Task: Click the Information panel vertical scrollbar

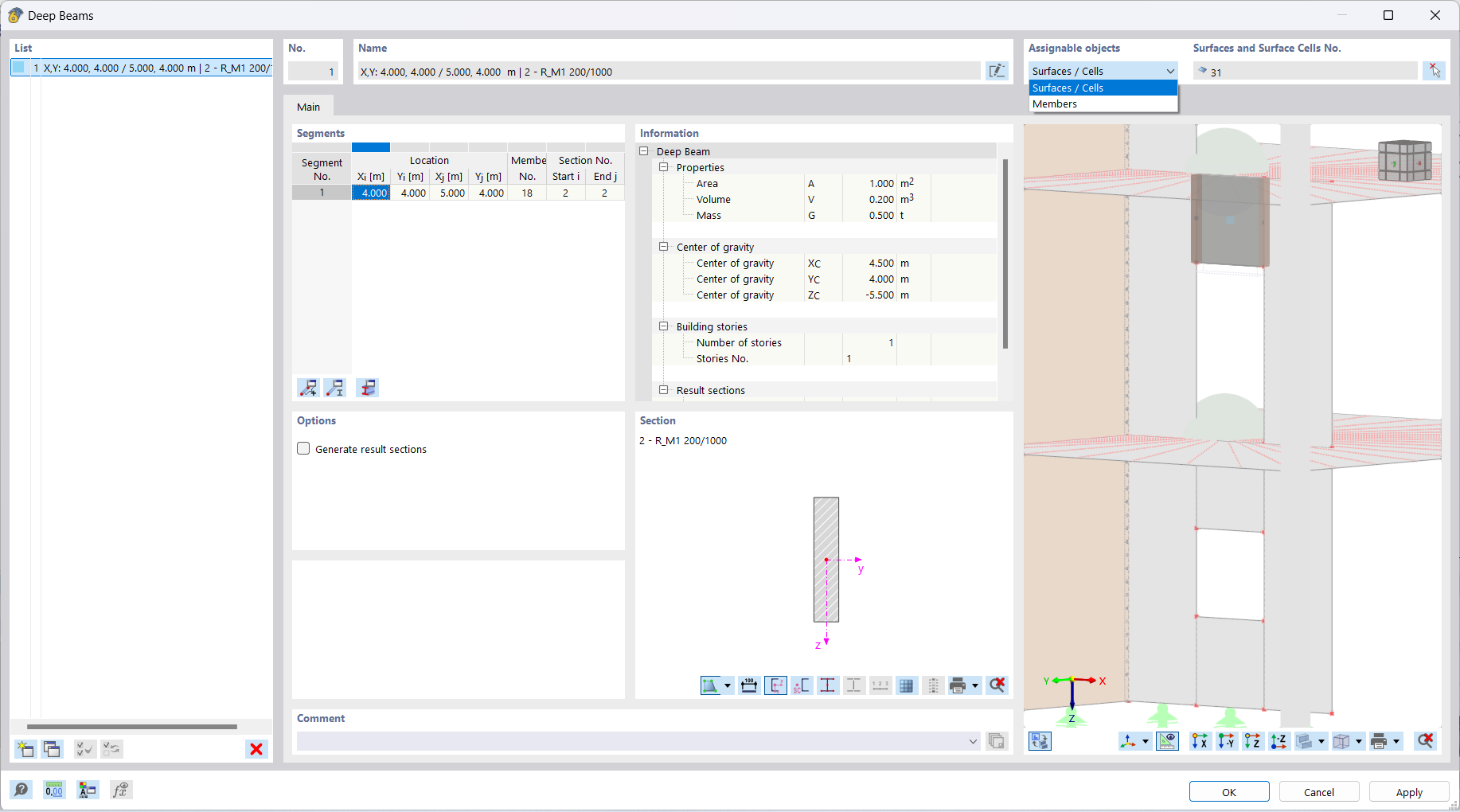Action: [x=1005, y=254]
